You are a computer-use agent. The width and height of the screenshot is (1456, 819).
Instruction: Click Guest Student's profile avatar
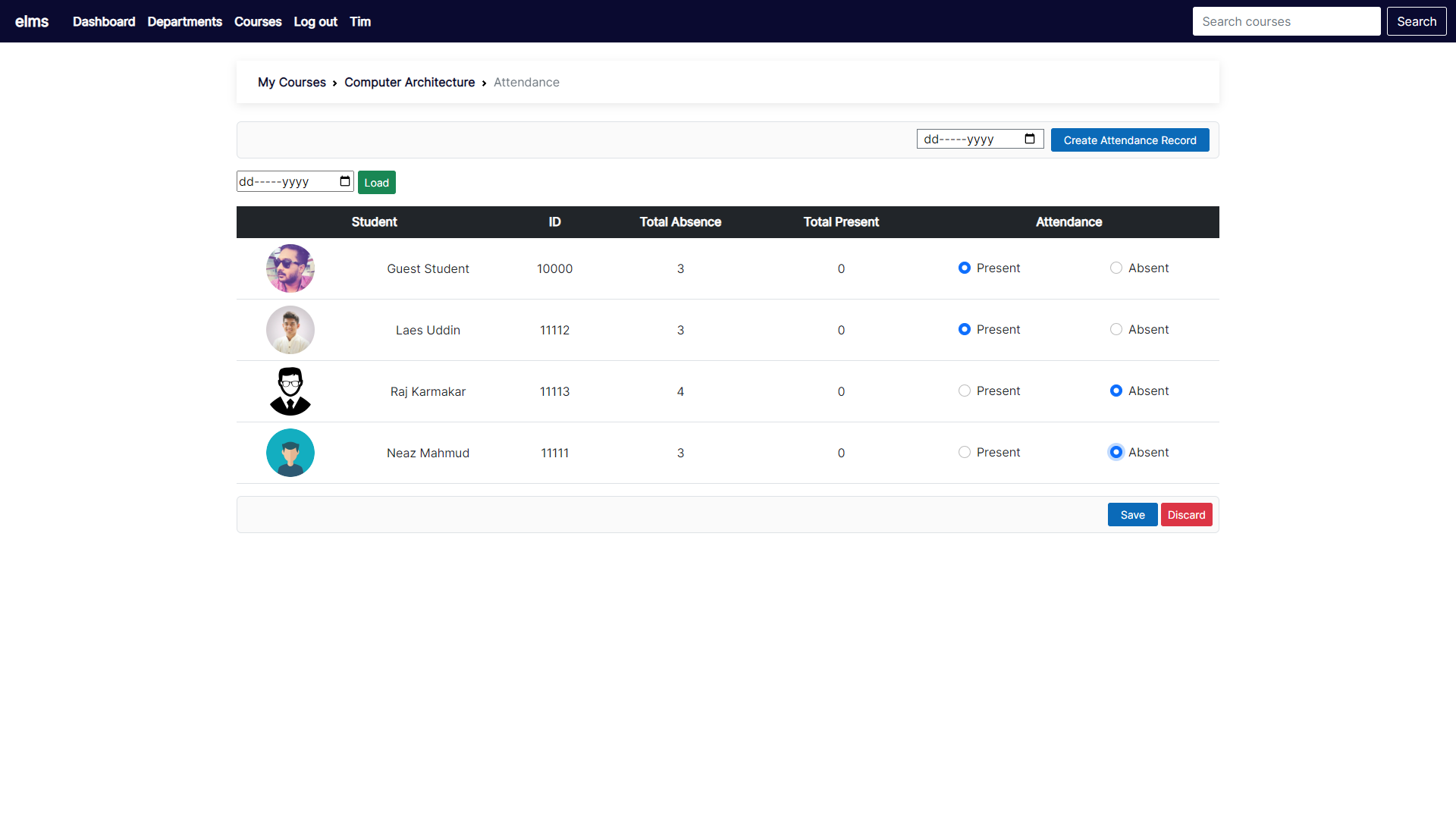pyautogui.click(x=290, y=268)
